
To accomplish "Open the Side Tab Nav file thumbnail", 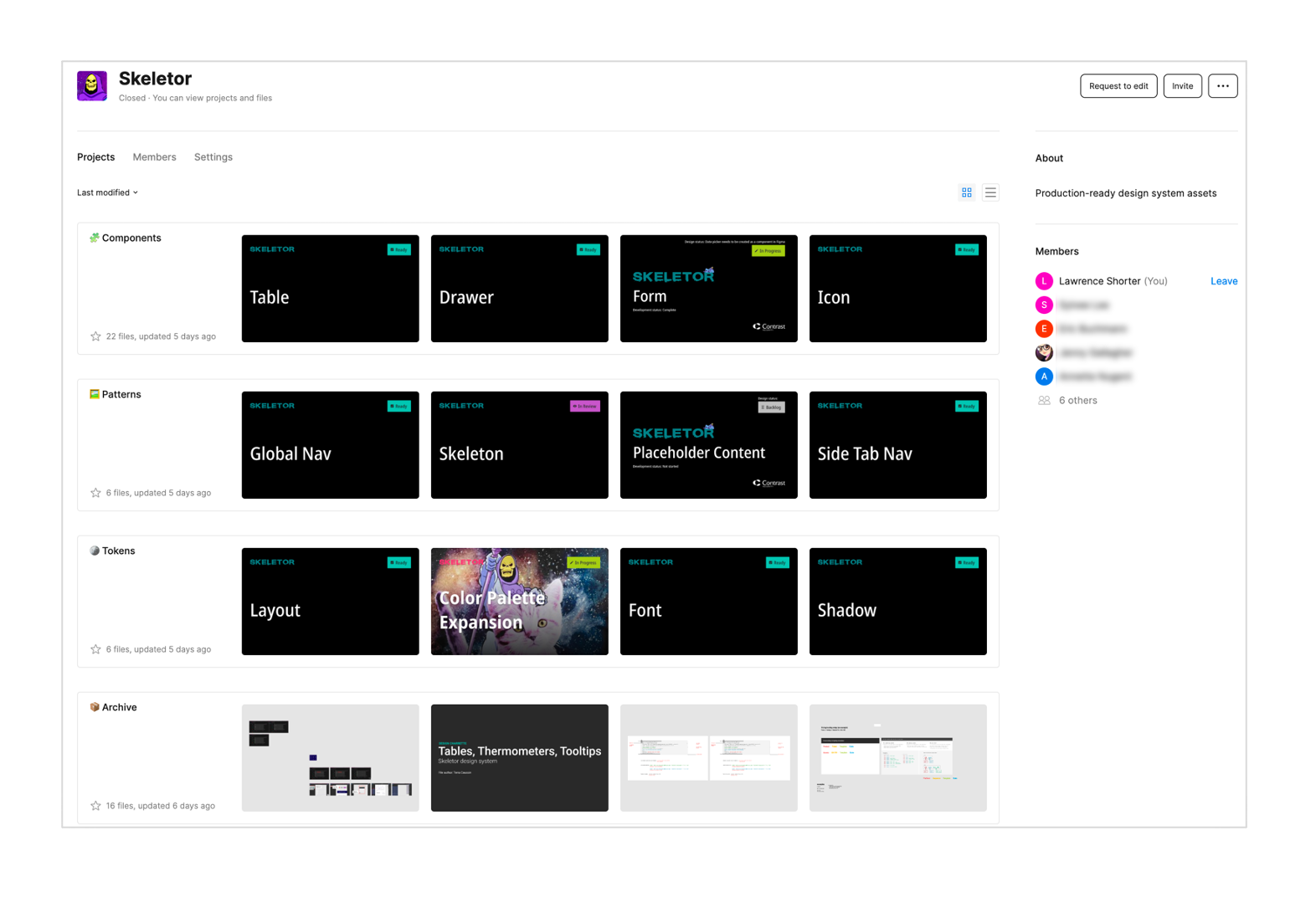I will tap(897, 445).
